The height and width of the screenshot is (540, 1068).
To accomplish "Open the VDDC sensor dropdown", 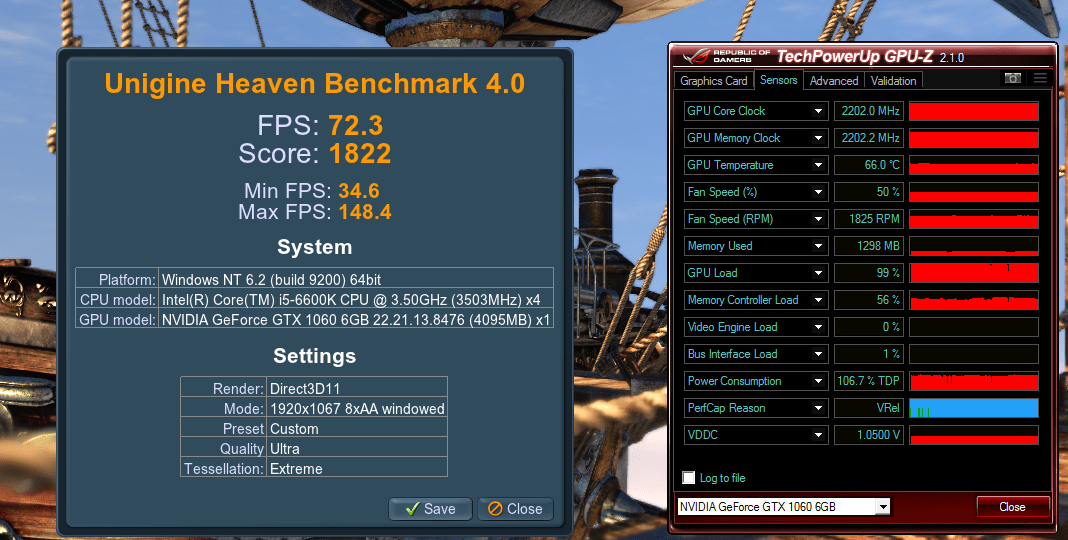I will pos(819,435).
